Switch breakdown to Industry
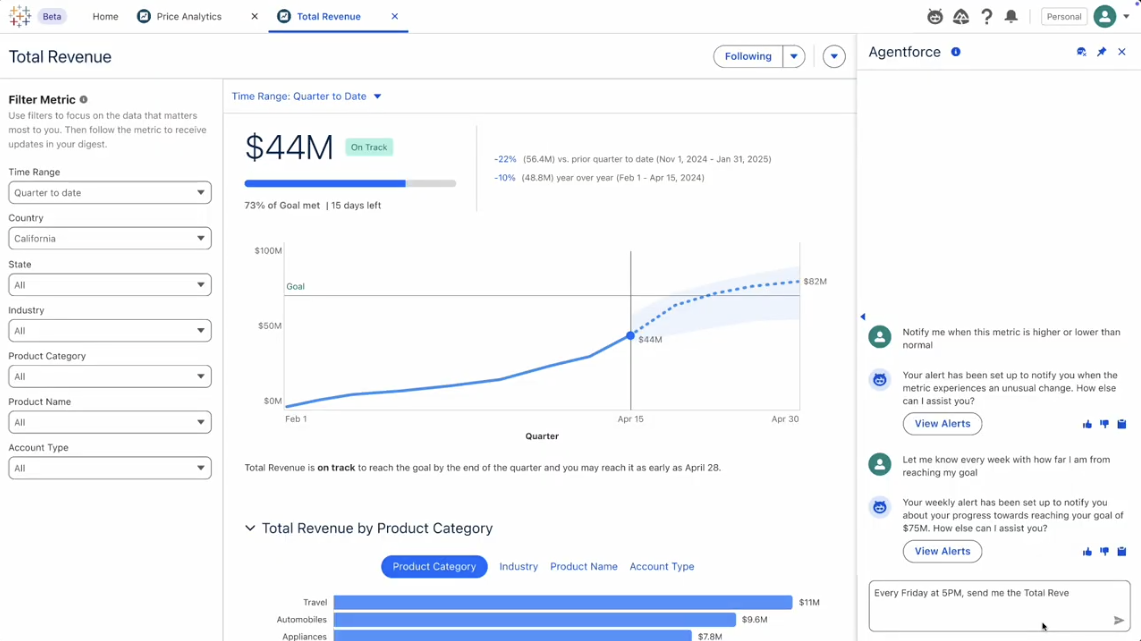This screenshot has width=1141, height=641. tap(518, 567)
